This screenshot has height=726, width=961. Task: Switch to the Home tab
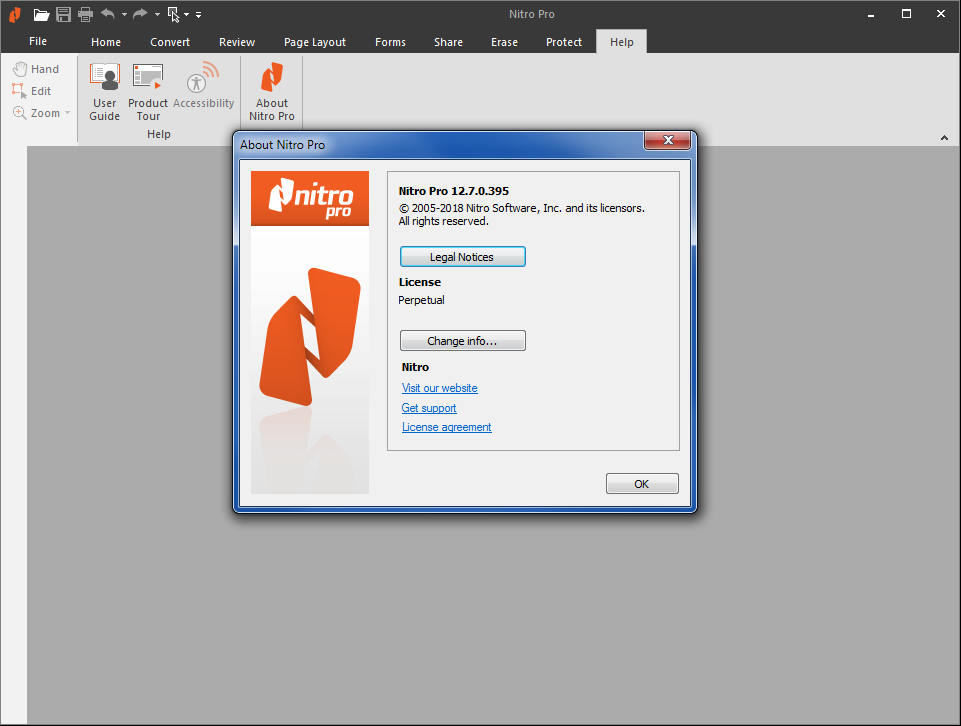(106, 42)
